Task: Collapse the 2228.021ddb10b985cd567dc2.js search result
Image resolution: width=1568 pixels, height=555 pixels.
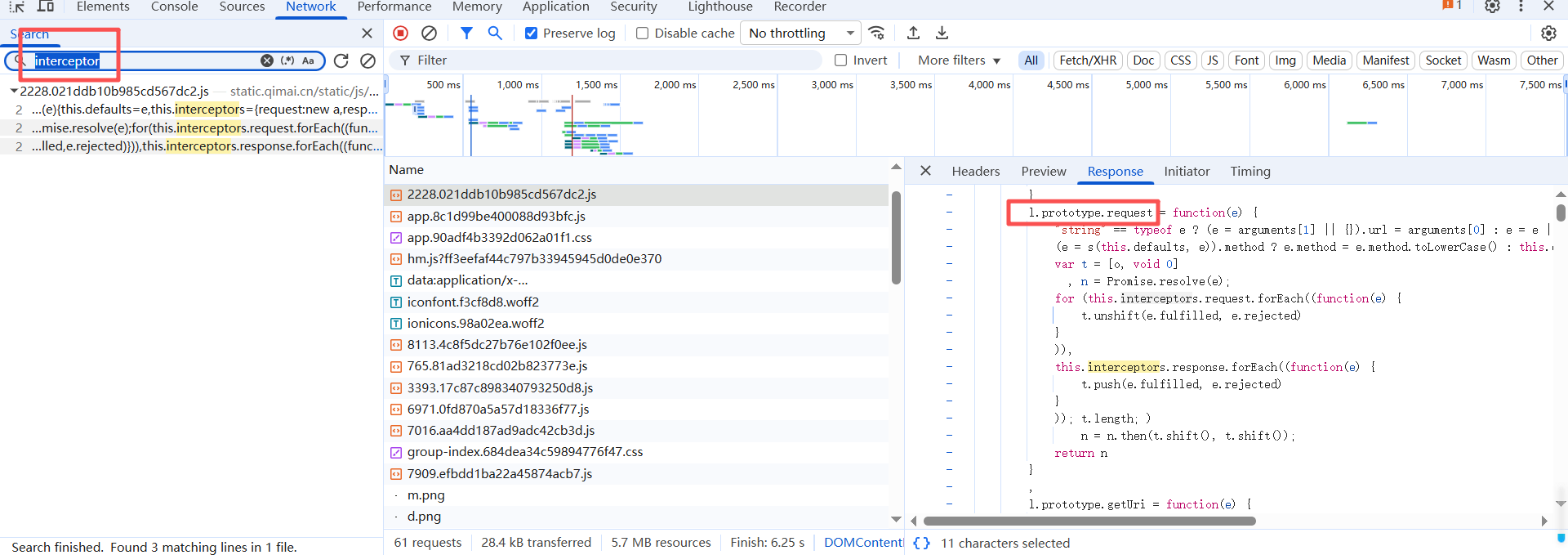Action: pos(14,92)
